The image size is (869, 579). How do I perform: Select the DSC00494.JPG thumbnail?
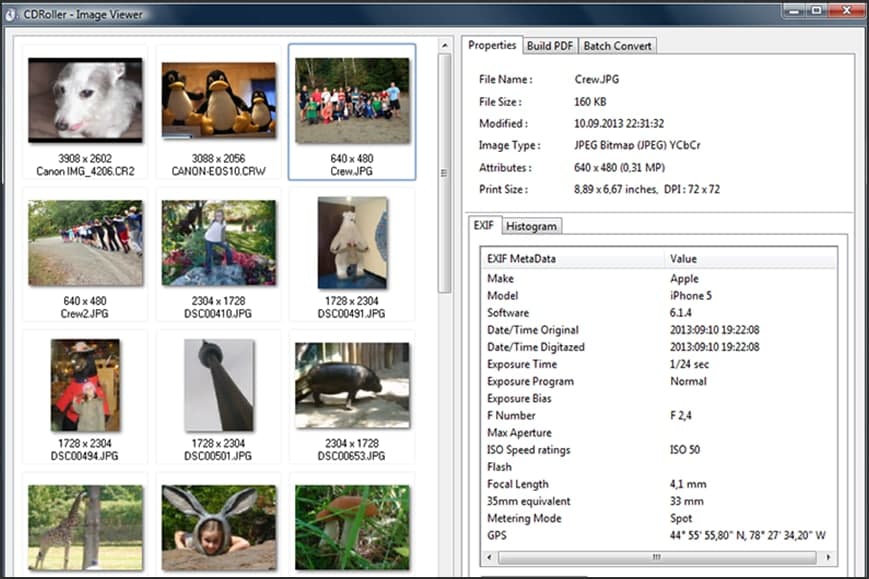tap(85, 385)
